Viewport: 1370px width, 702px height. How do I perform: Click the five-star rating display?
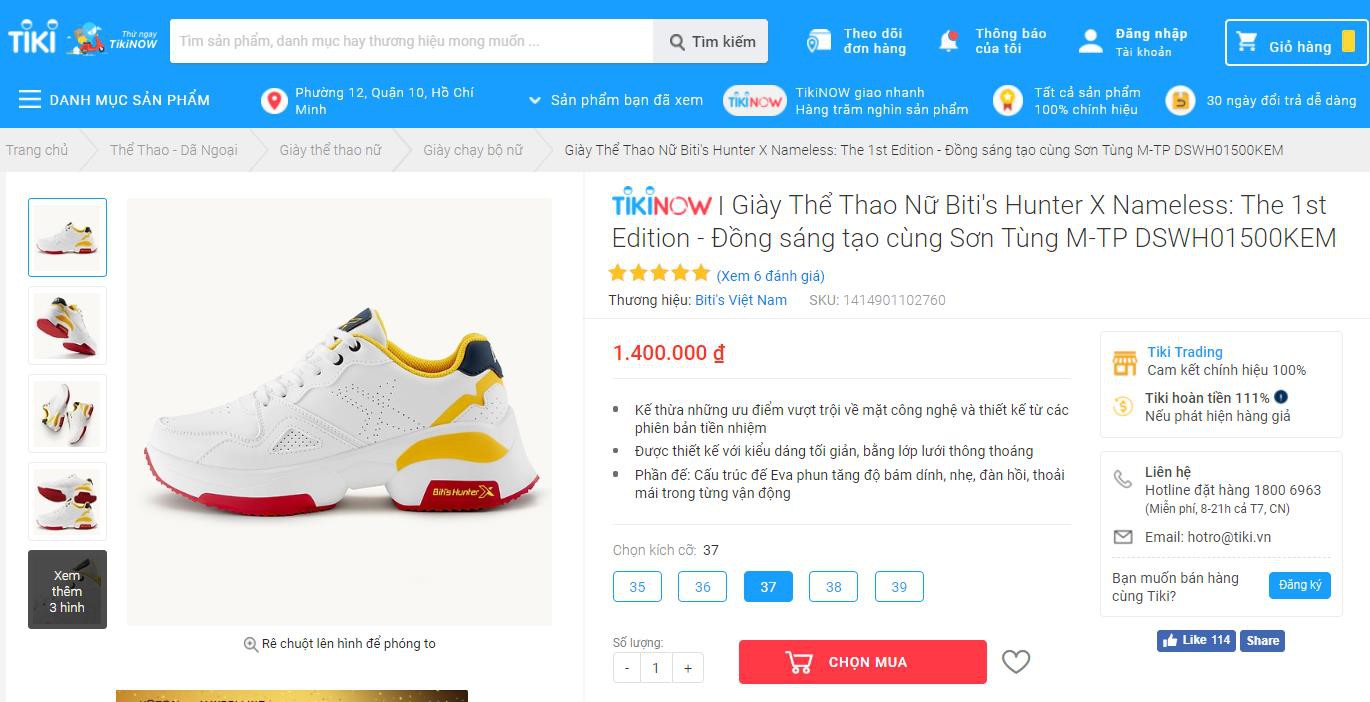tap(659, 273)
